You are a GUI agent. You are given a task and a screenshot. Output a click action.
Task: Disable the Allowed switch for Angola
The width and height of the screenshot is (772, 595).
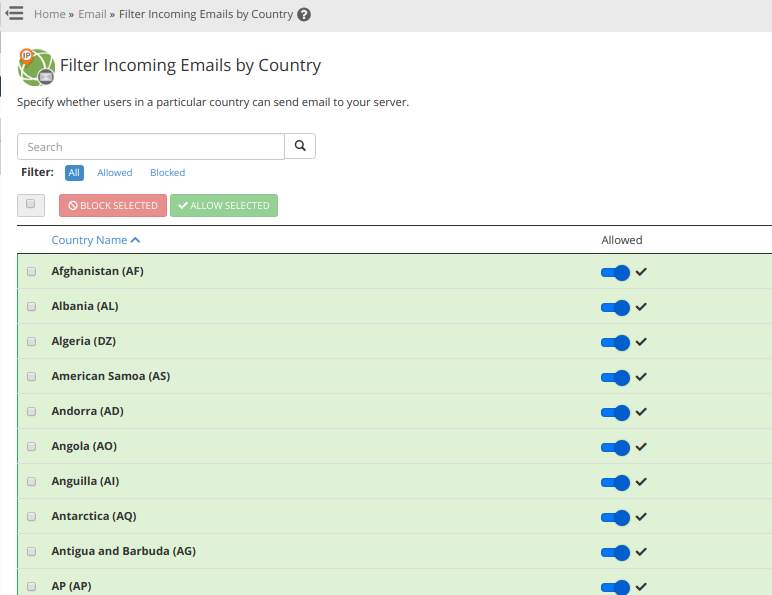pos(615,447)
